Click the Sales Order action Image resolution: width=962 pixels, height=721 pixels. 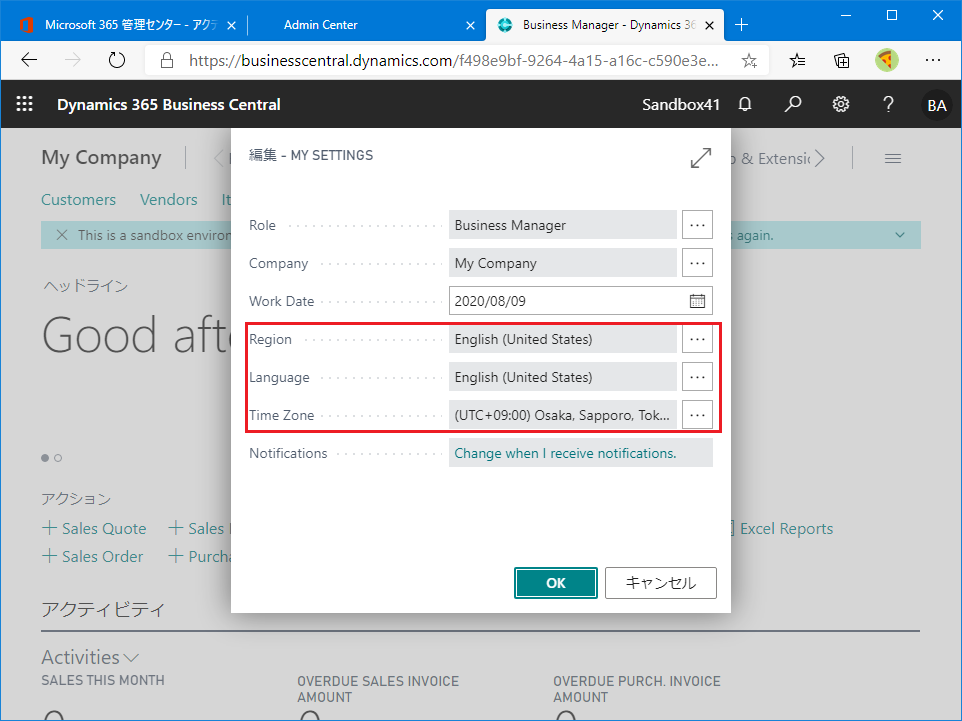pyautogui.click(x=93, y=557)
